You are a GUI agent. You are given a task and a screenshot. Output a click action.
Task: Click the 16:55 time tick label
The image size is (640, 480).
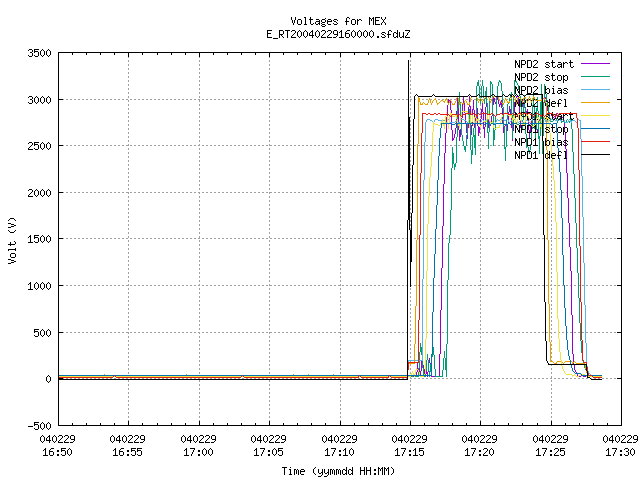pos(128,452)
